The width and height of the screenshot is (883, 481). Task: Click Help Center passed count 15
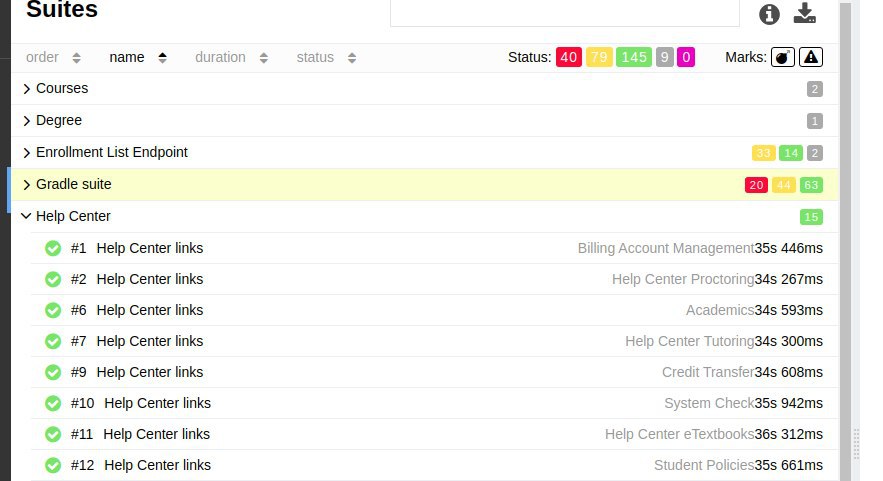[811, 217]
